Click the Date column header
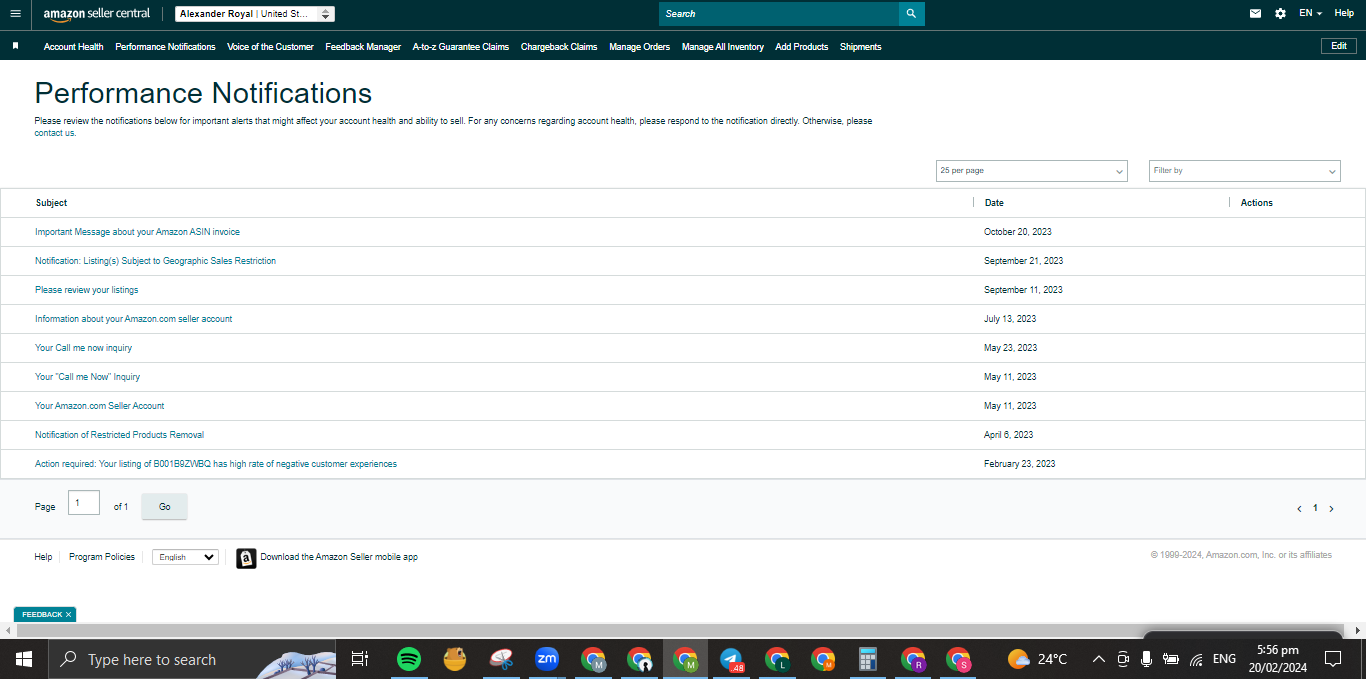 (x=994, y=203)
